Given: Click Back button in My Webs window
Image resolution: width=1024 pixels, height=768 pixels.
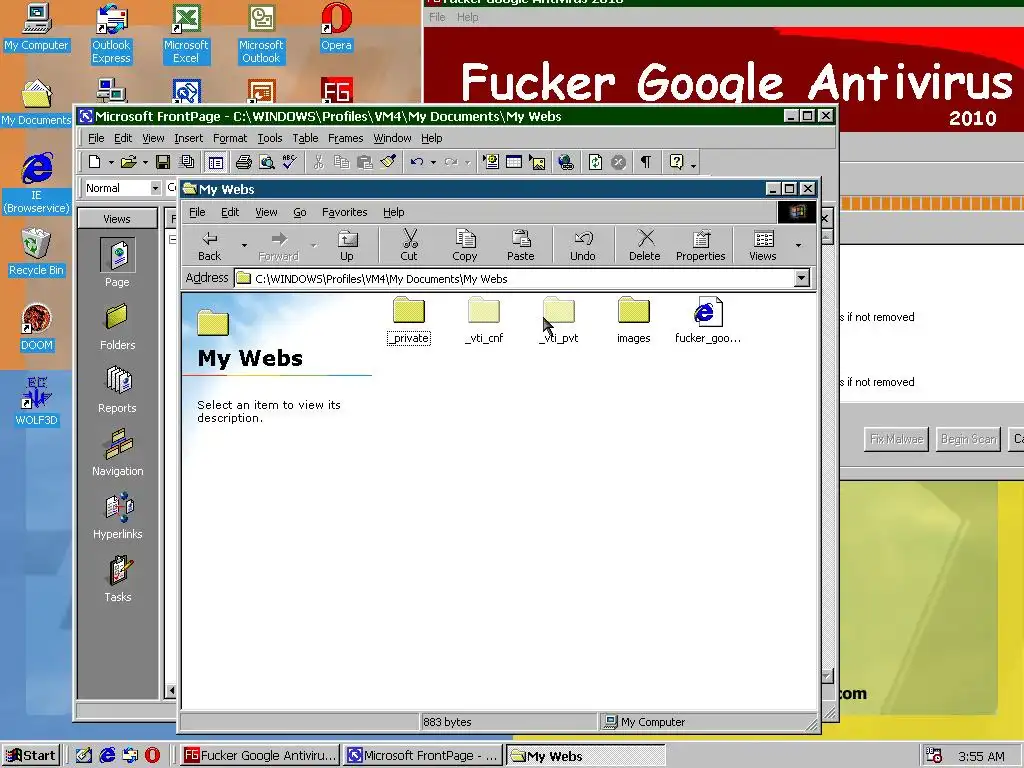Looking at the screenshot, I should pos(210,246).
